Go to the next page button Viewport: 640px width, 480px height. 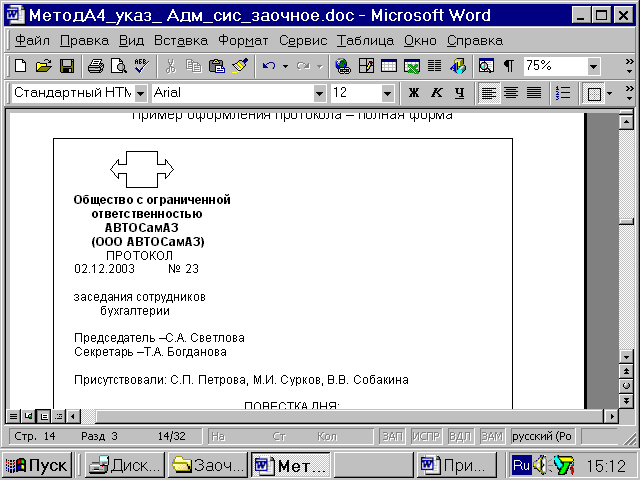(627, 400)
